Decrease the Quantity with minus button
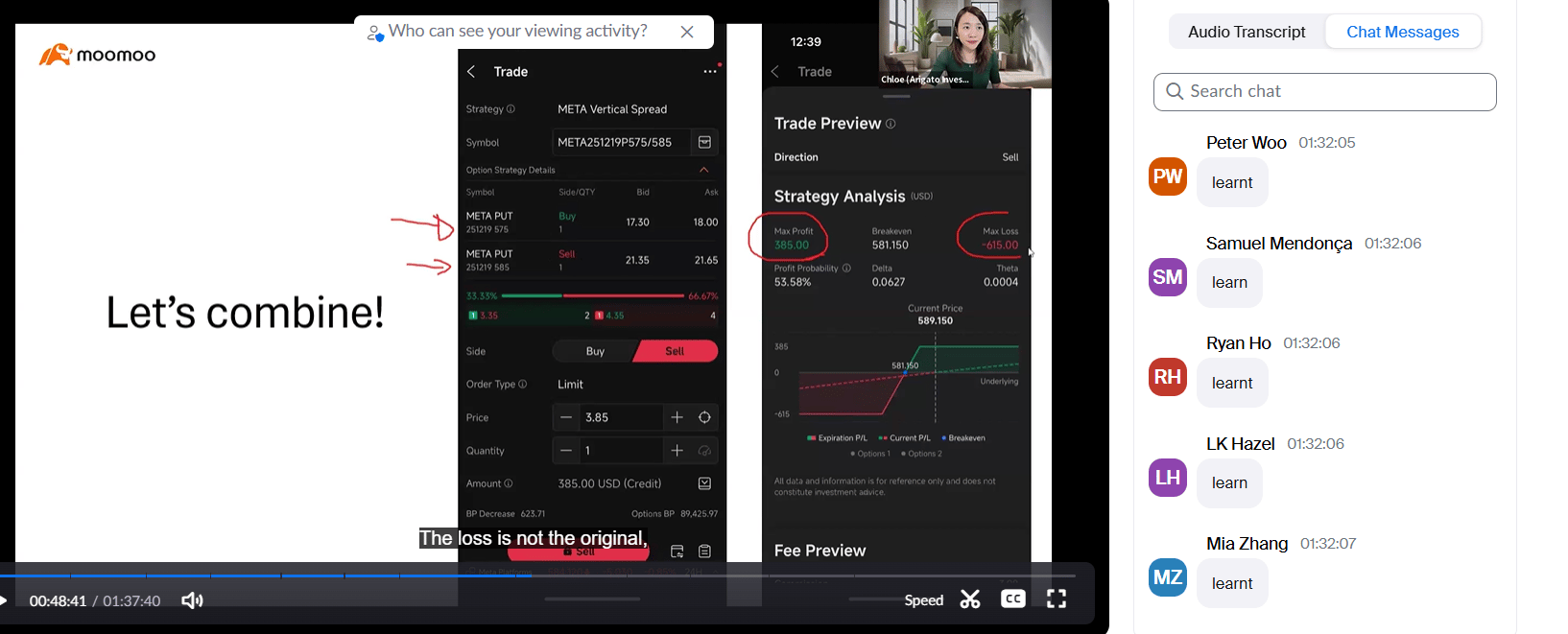This screenshot has width=1568, height=634. click(x=566, y=451)
